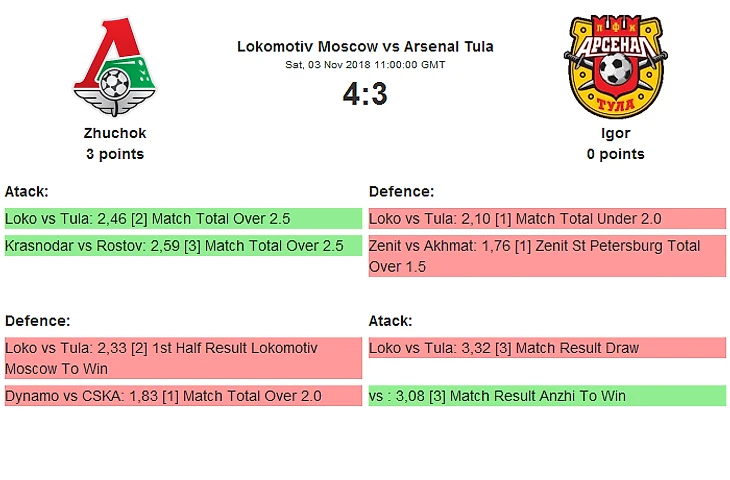Click the right Defence section heading

click(x=401, y=191)
